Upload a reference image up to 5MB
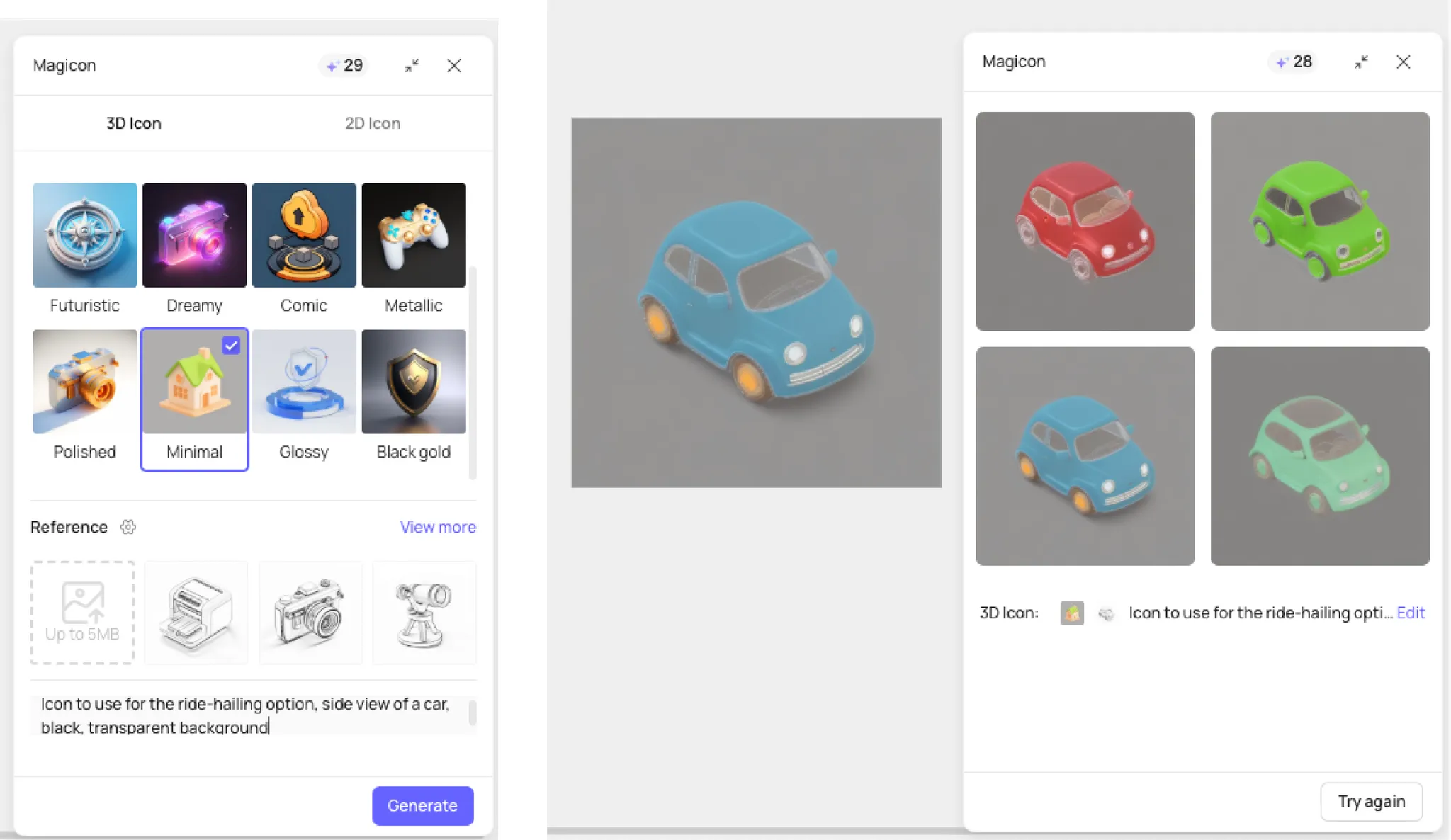The width and height of the screenshot is (1451, 840). (82, 613)
